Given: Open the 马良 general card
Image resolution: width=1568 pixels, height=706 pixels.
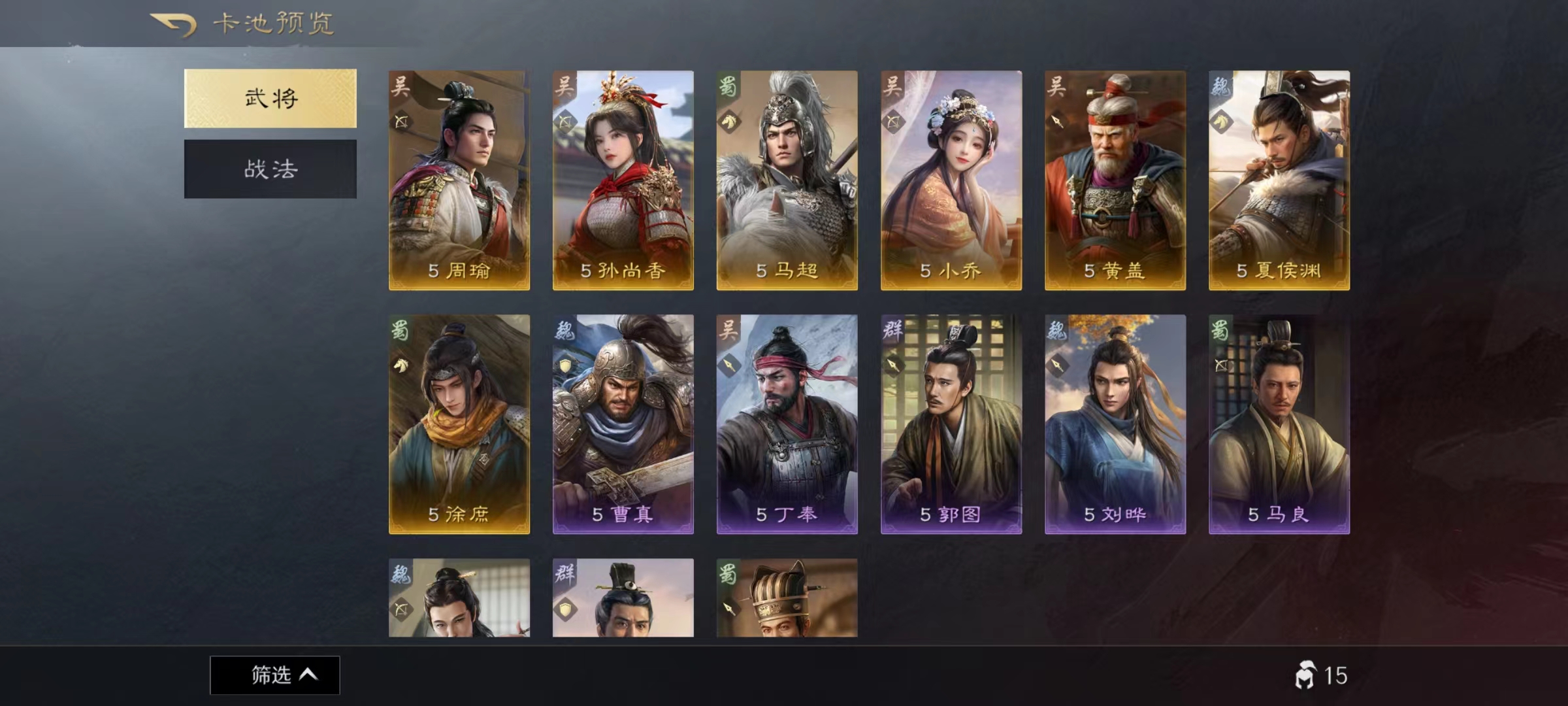Looking at the screenshot, I should point(1279,424).
